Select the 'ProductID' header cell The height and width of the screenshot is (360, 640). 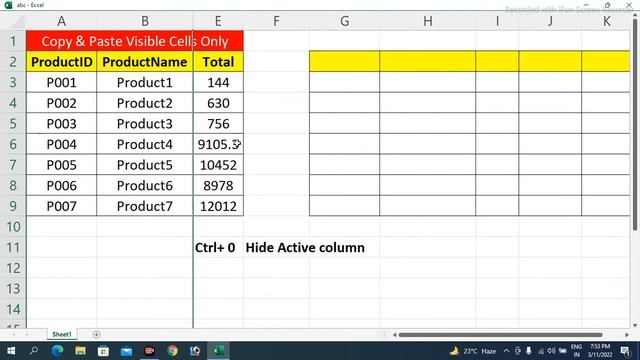tap(61, 62)
